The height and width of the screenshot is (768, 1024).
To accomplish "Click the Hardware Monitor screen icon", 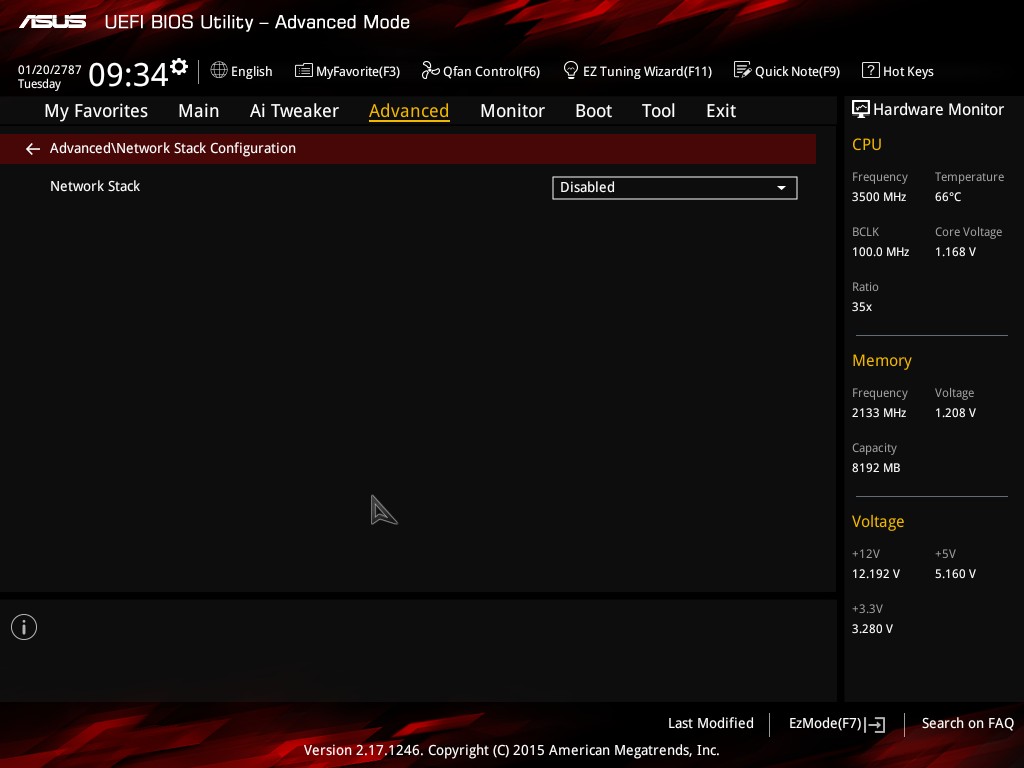I will click(861, 109).
